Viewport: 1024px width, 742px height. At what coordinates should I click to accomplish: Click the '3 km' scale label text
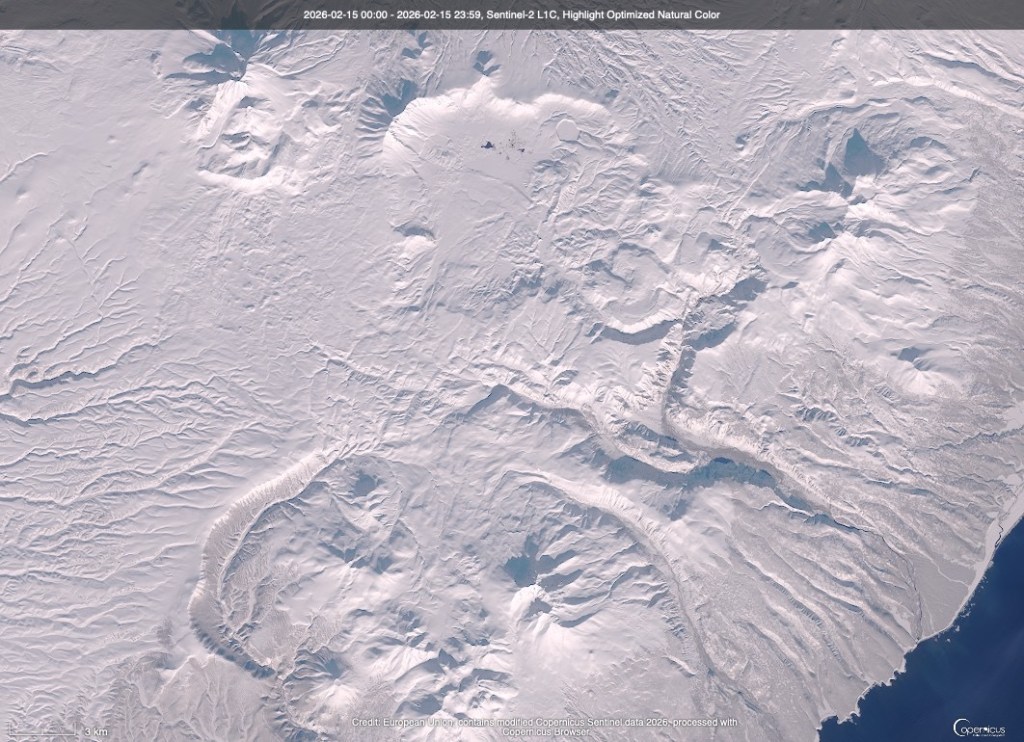pos(94,731)
